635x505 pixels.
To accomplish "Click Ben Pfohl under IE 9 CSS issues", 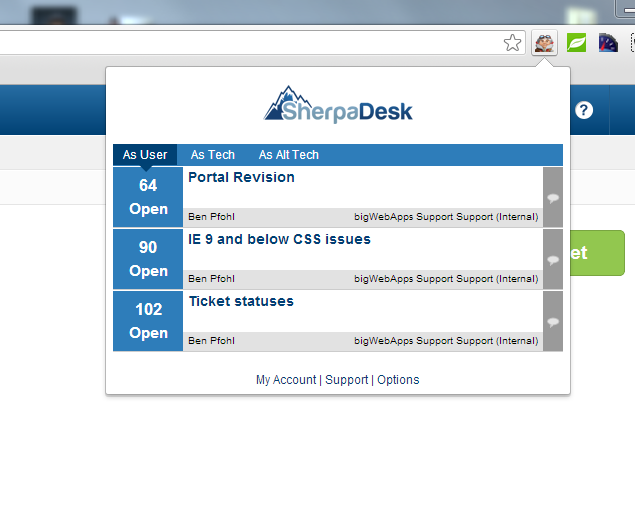I will click(211, 279).
